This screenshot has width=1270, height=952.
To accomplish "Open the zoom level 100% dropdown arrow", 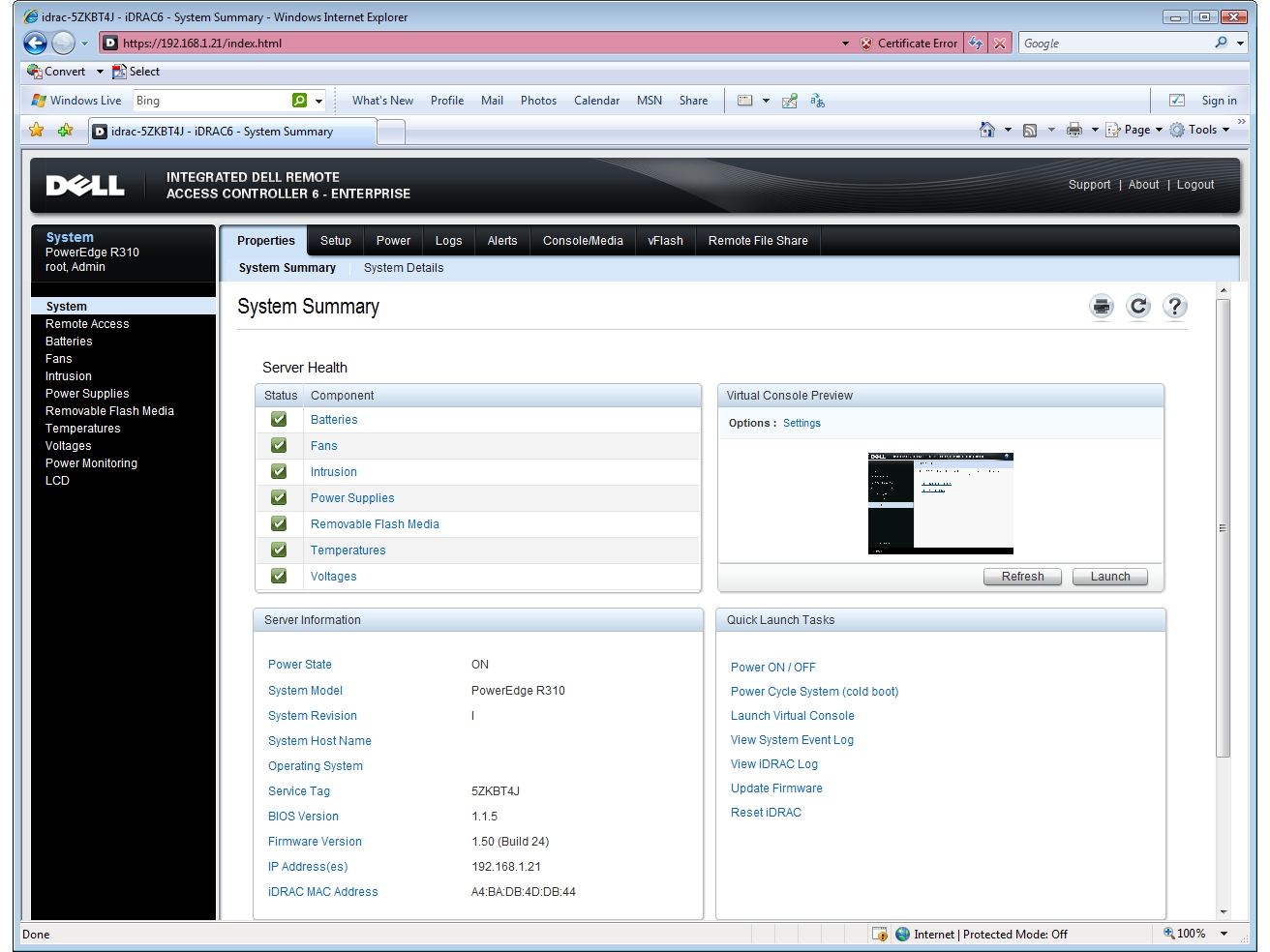I will [x=1224, y=934].
